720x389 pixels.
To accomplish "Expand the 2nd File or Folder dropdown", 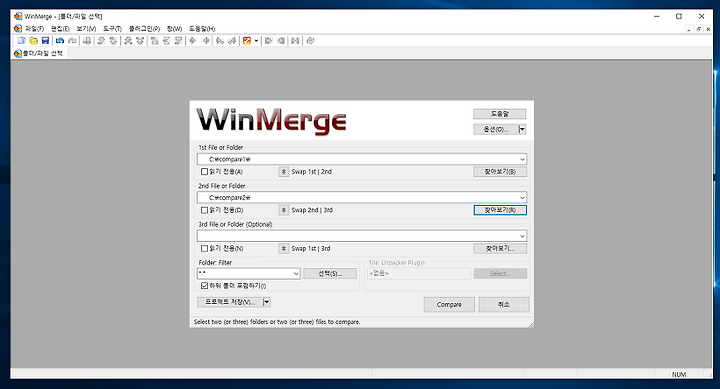I will 522,197.
